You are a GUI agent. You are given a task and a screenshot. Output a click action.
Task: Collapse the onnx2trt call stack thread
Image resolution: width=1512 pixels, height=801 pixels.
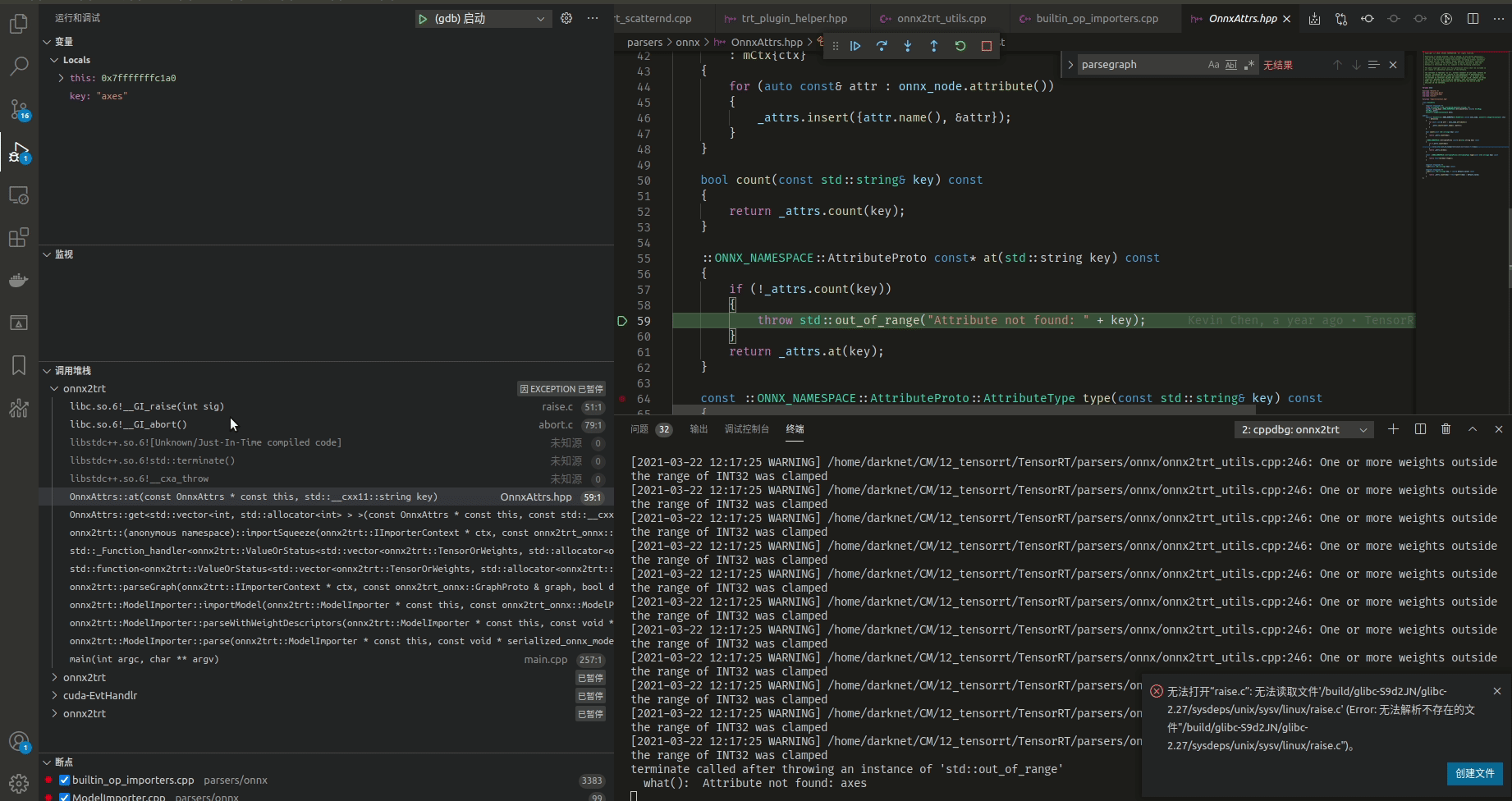[x=55, y=388]
